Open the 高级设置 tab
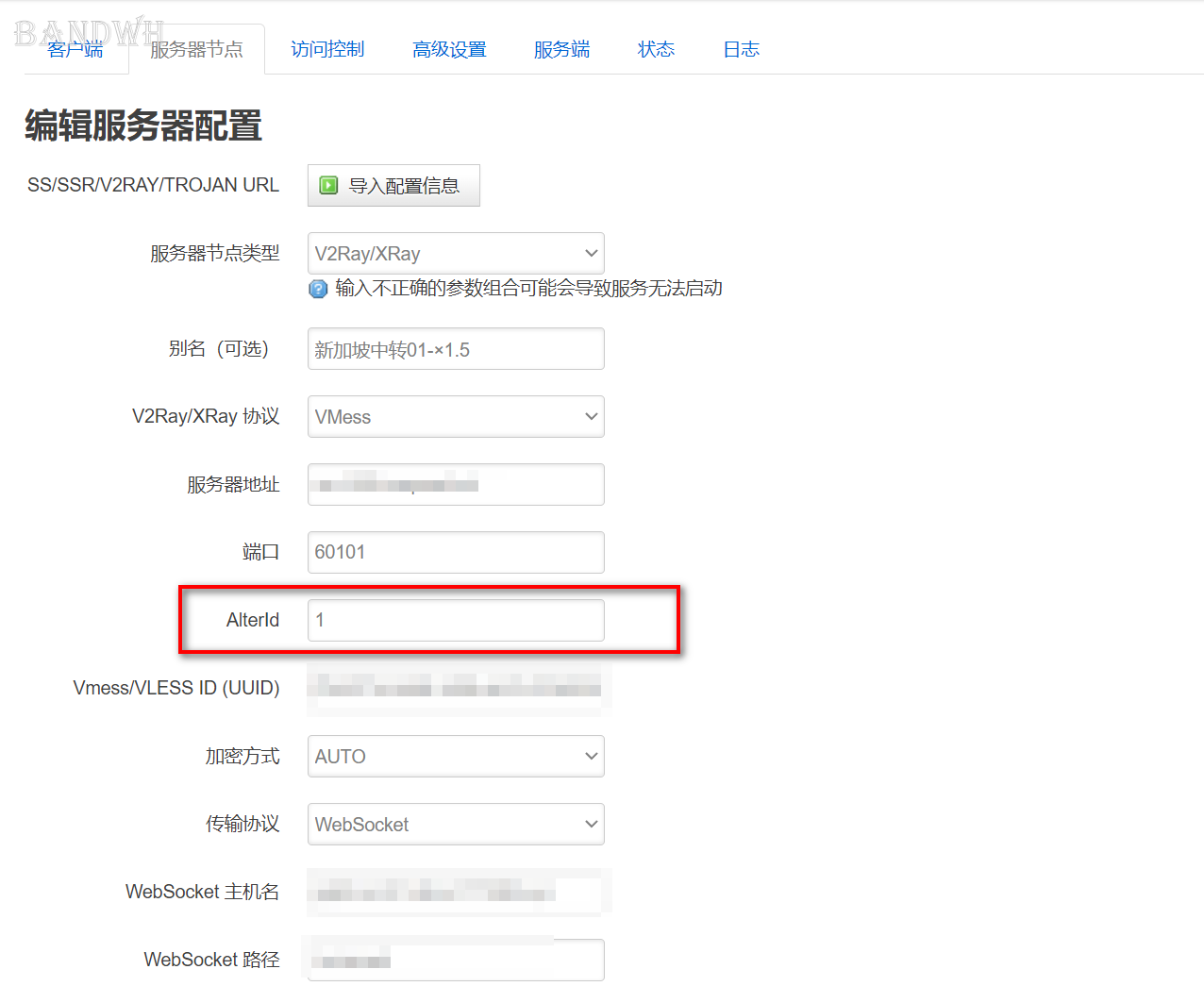The height and width of the screenshot is (986, 1204). (x=449, y=50)
